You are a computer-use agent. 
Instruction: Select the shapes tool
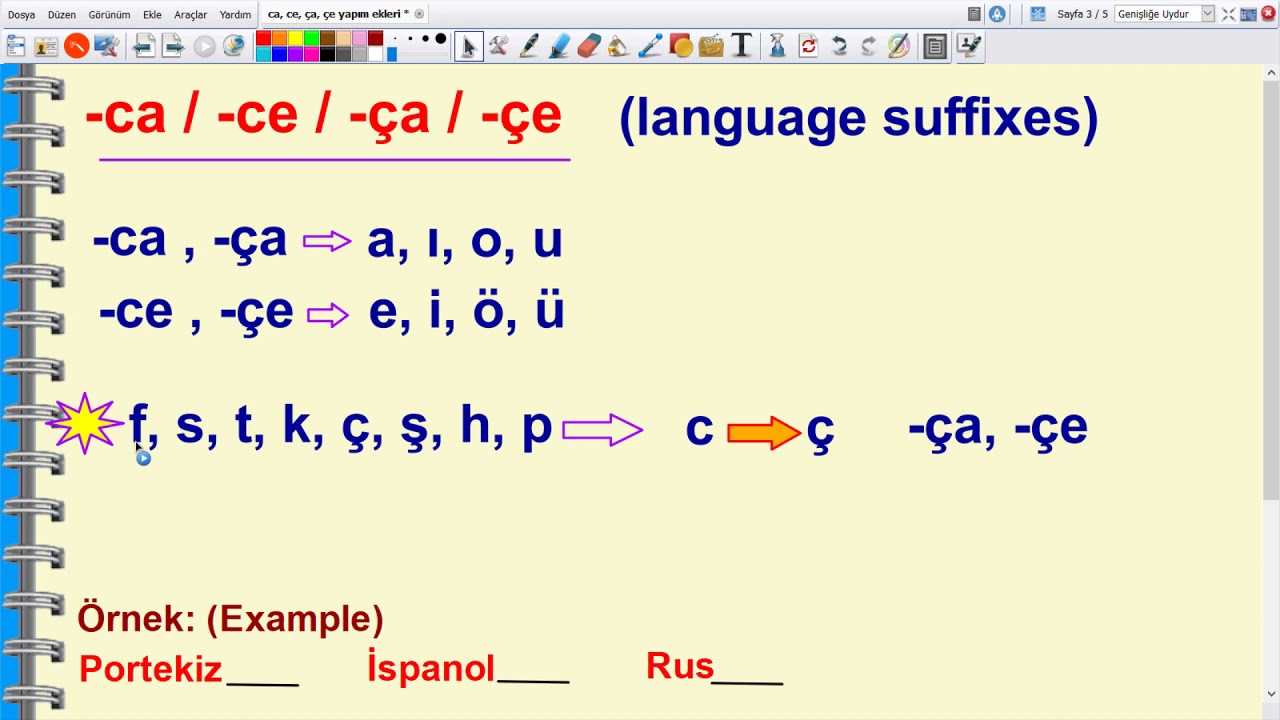(681, 46)
